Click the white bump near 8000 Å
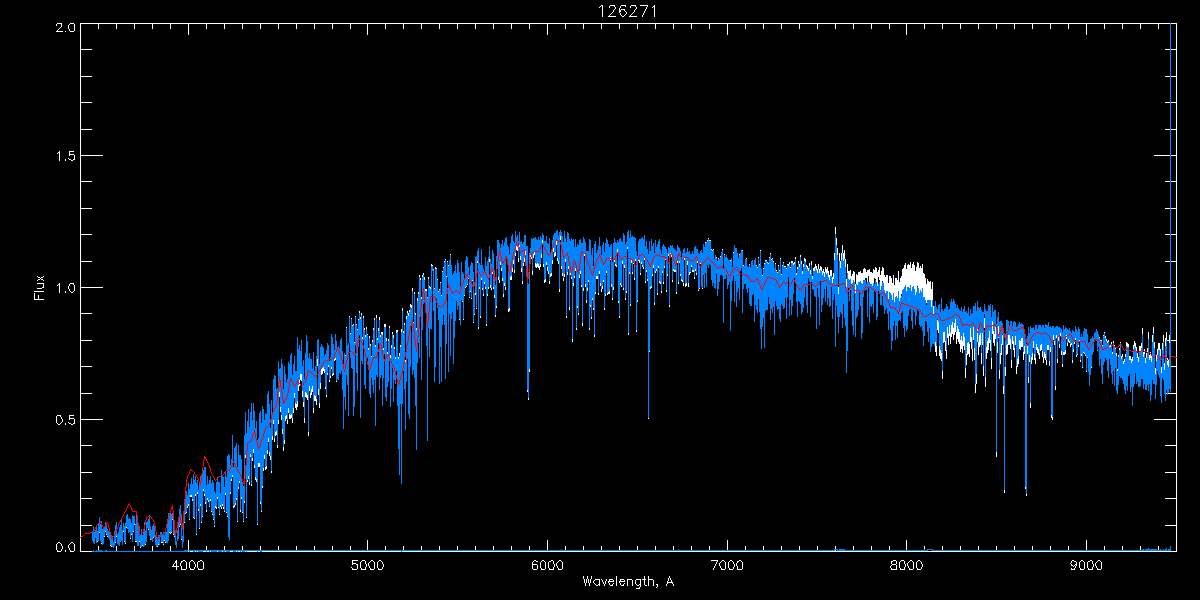The image size is (1200, 600). pyautogui.click(x=911, y=273)
